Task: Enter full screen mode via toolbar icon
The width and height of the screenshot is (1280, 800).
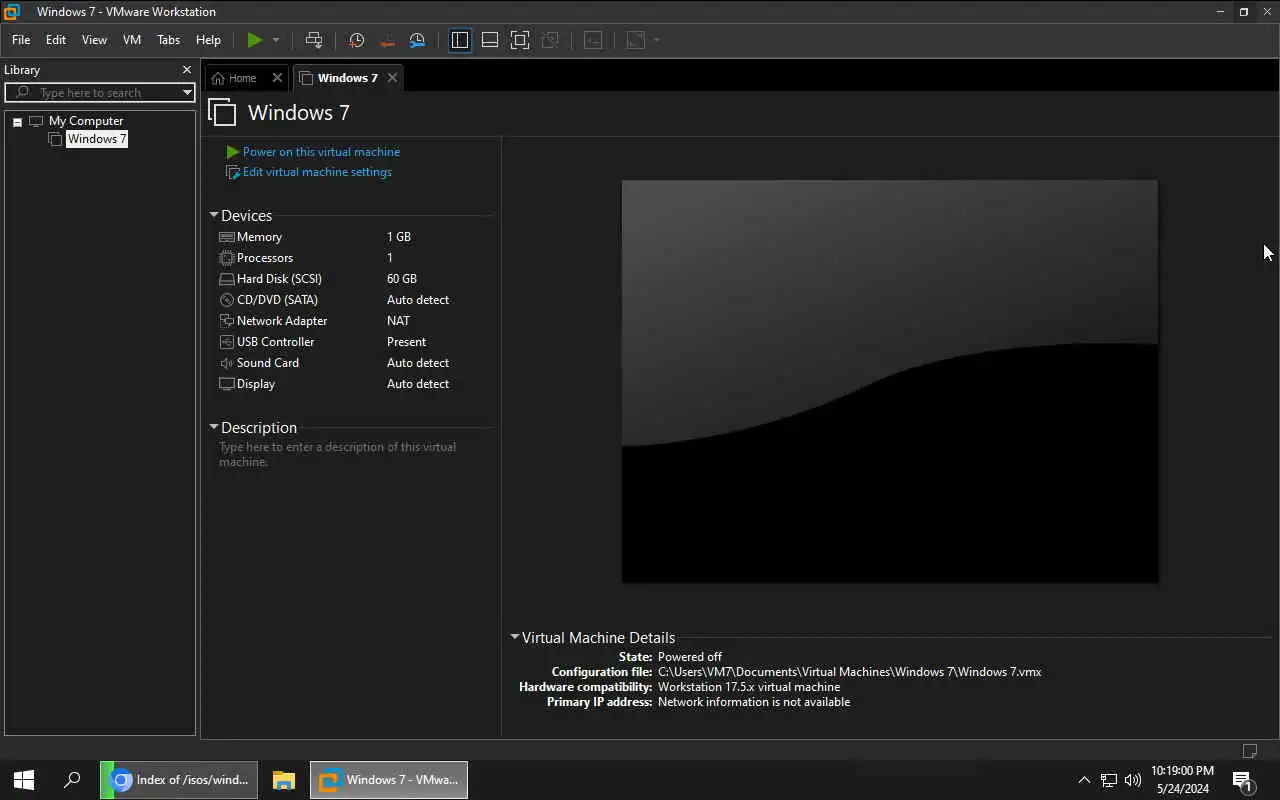Action: click(x=520, y=40)
